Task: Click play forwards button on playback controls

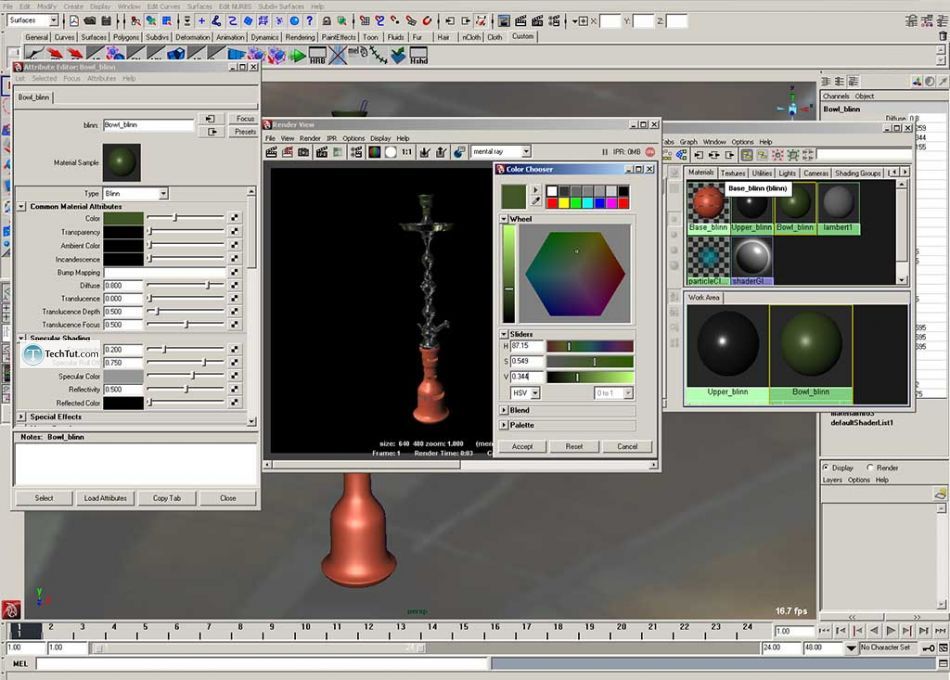Action: [890, 631]
